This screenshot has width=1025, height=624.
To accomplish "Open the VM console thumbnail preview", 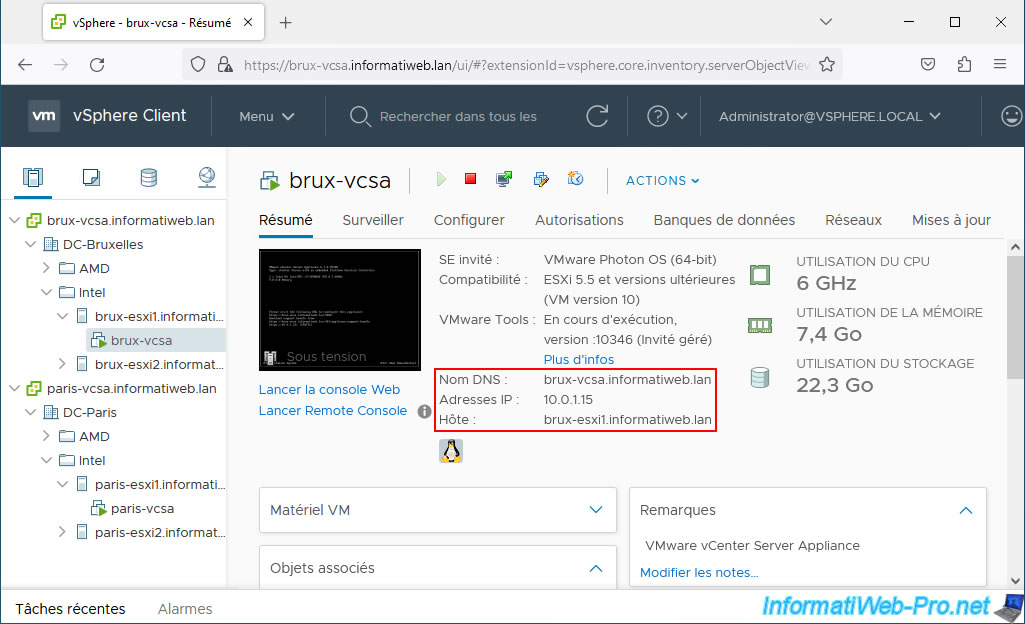I will [339, 310].
